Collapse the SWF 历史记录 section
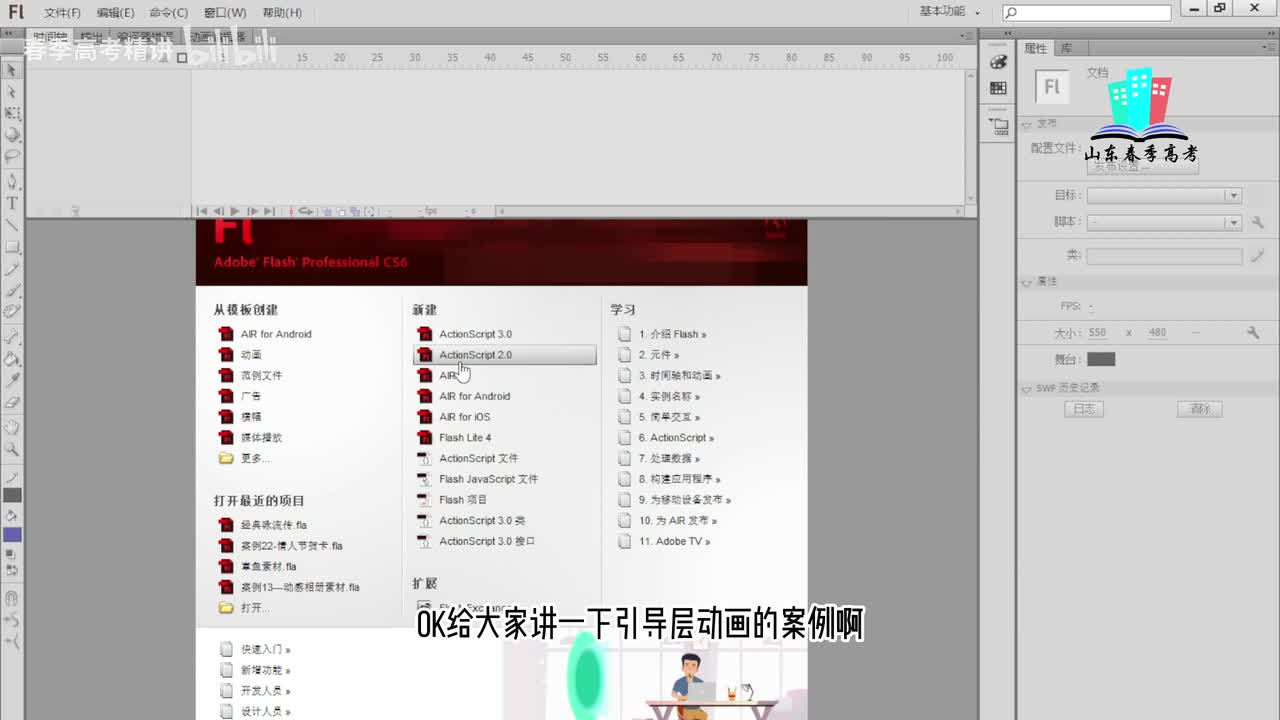1280x720 pixels. 1026,389
